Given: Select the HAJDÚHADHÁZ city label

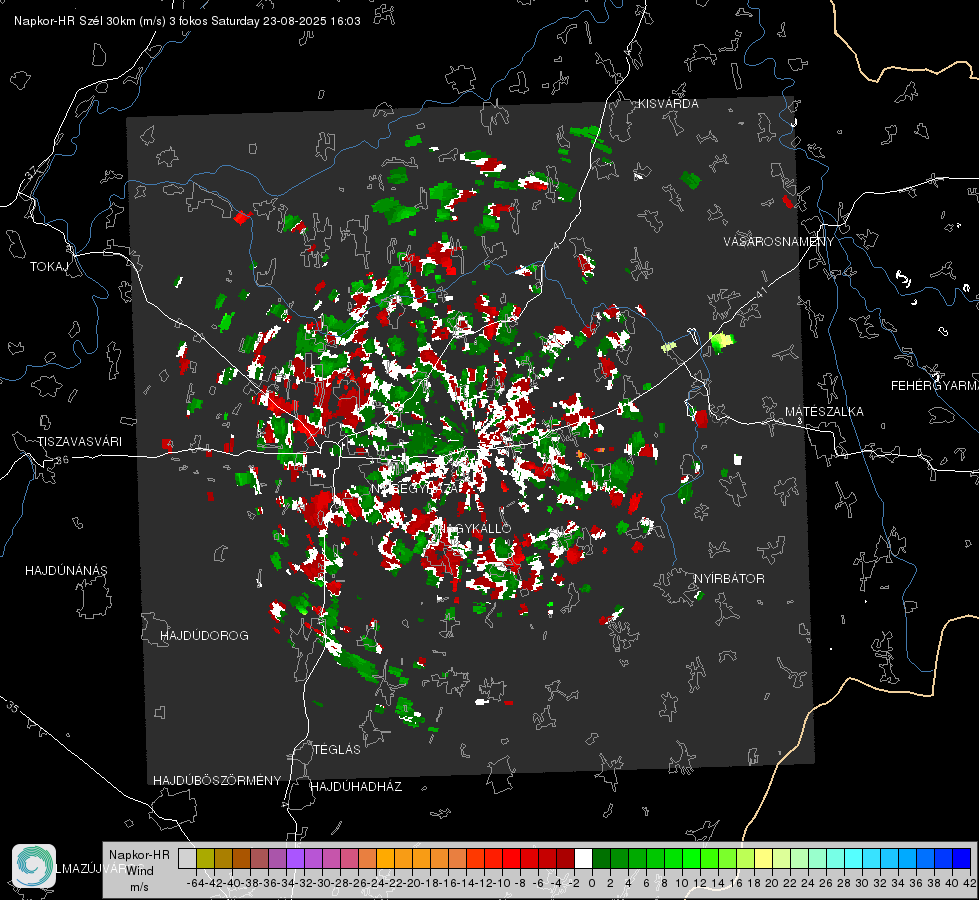Looking at the screenshot, I should (x=357, y=787).
